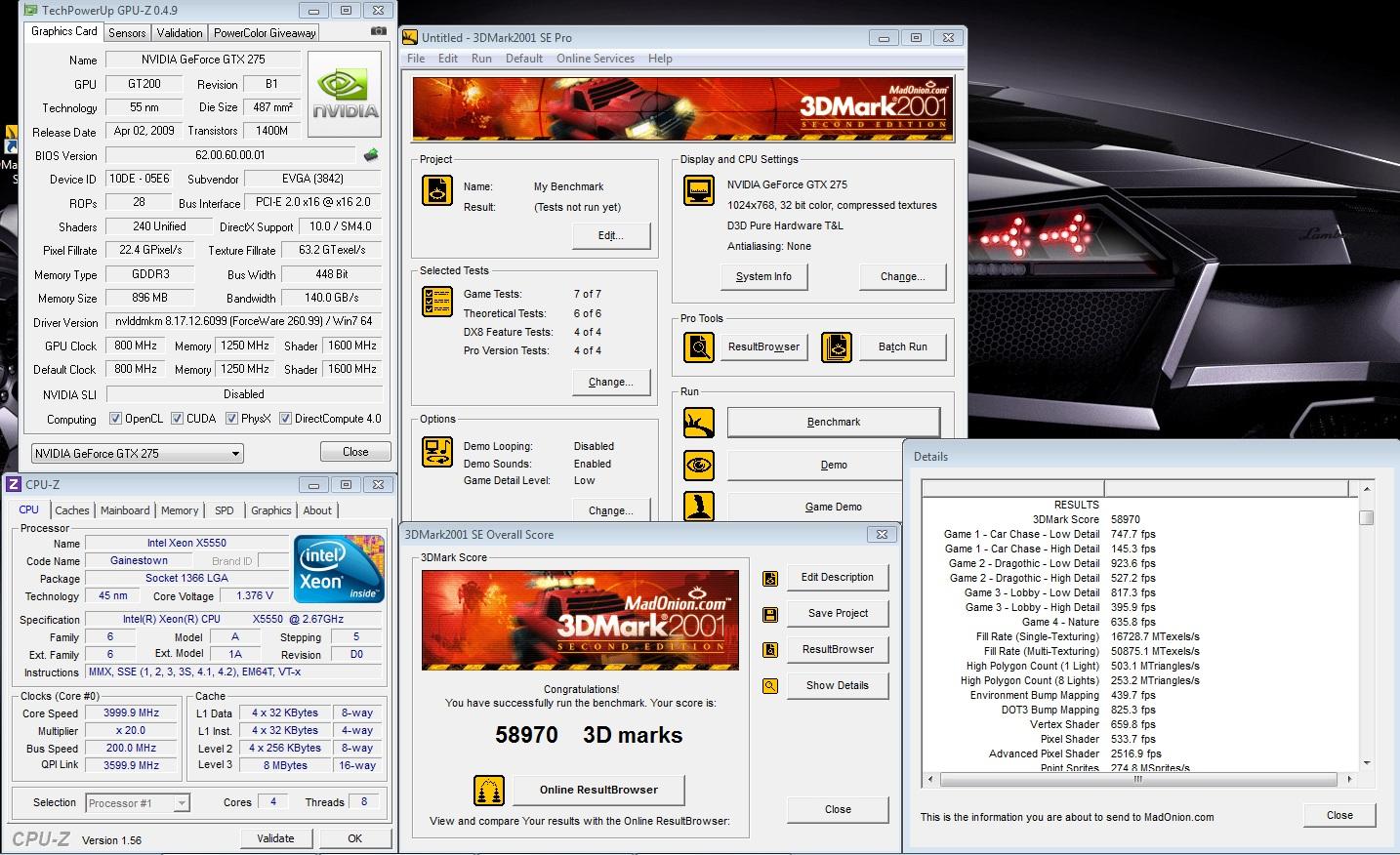
Task: Toggle the OpenCL checkbox in GPU-Z
Action: tap(115, 419)
